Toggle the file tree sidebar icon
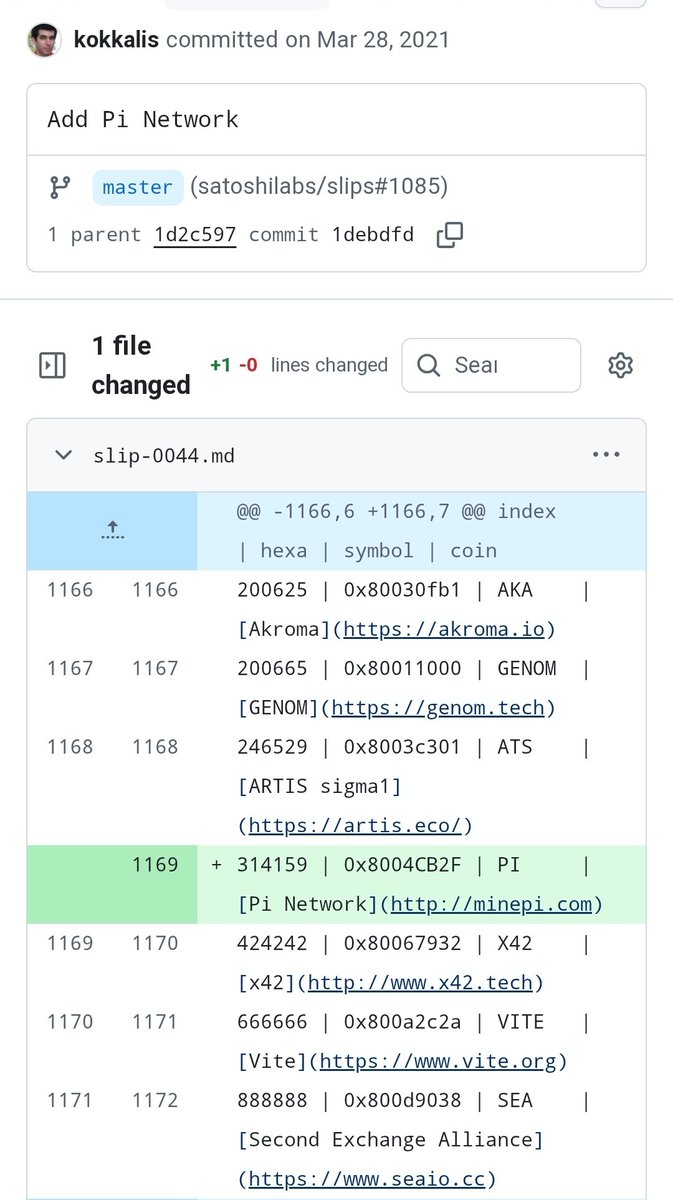Viewport: 673px width, 1200px height. click(x=52, y=366)
